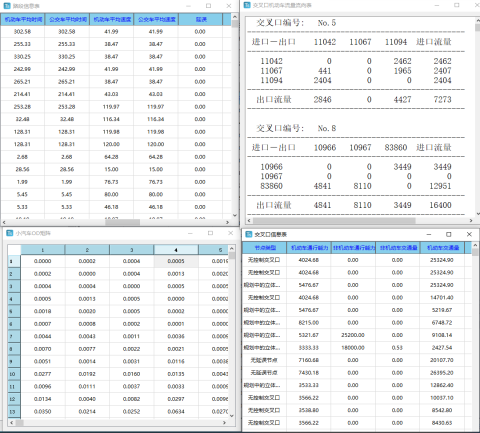480x433 pixels.
Task: Click cell 8215.00 in 交叉口信息表
Action: point(309,323)
